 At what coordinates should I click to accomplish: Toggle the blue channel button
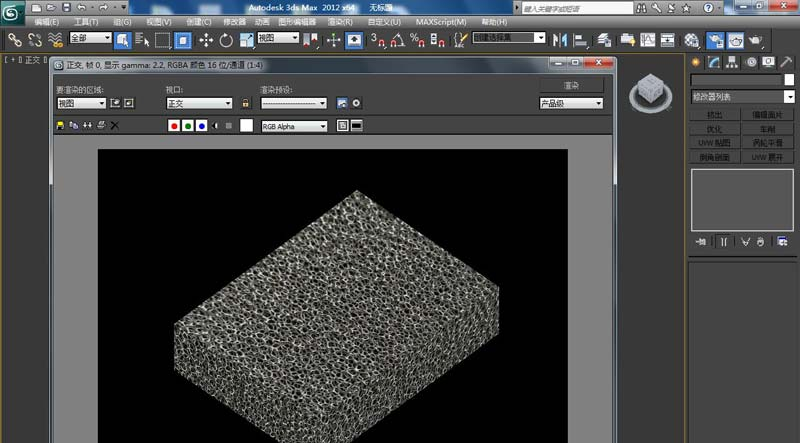click(202, 126)
